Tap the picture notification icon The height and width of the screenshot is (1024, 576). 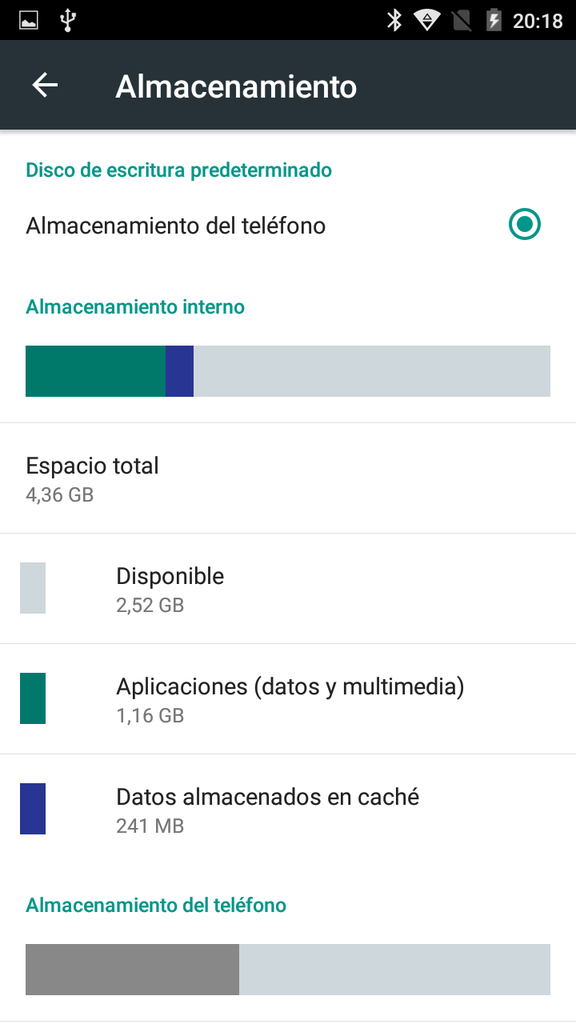pos(29,21)
